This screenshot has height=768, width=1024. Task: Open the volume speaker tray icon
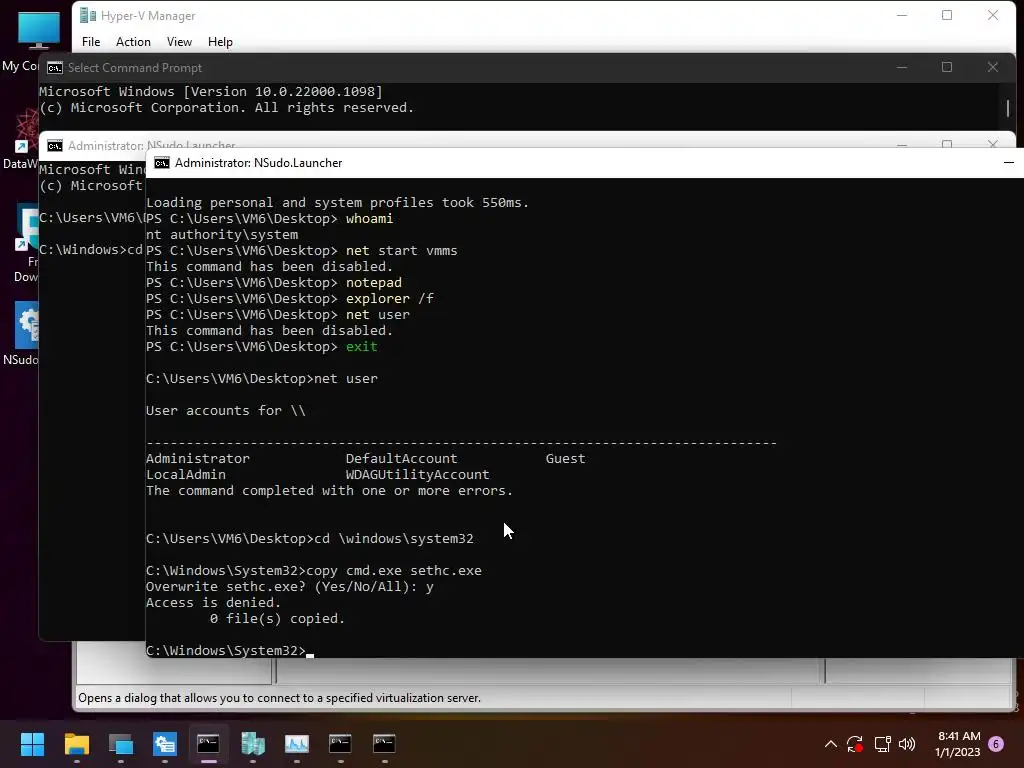point(907,744)
